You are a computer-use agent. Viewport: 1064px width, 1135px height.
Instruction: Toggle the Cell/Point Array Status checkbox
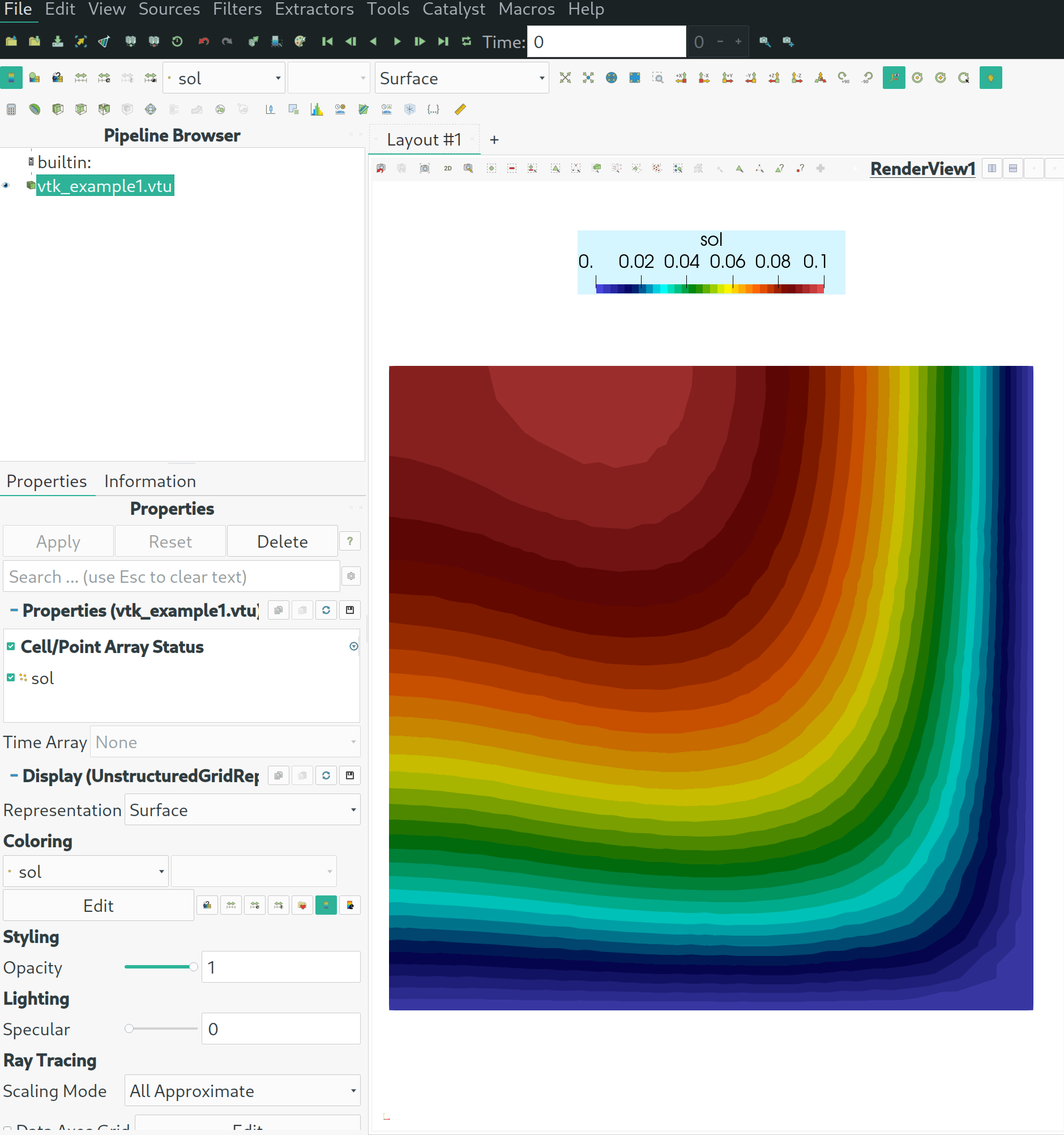11,646
